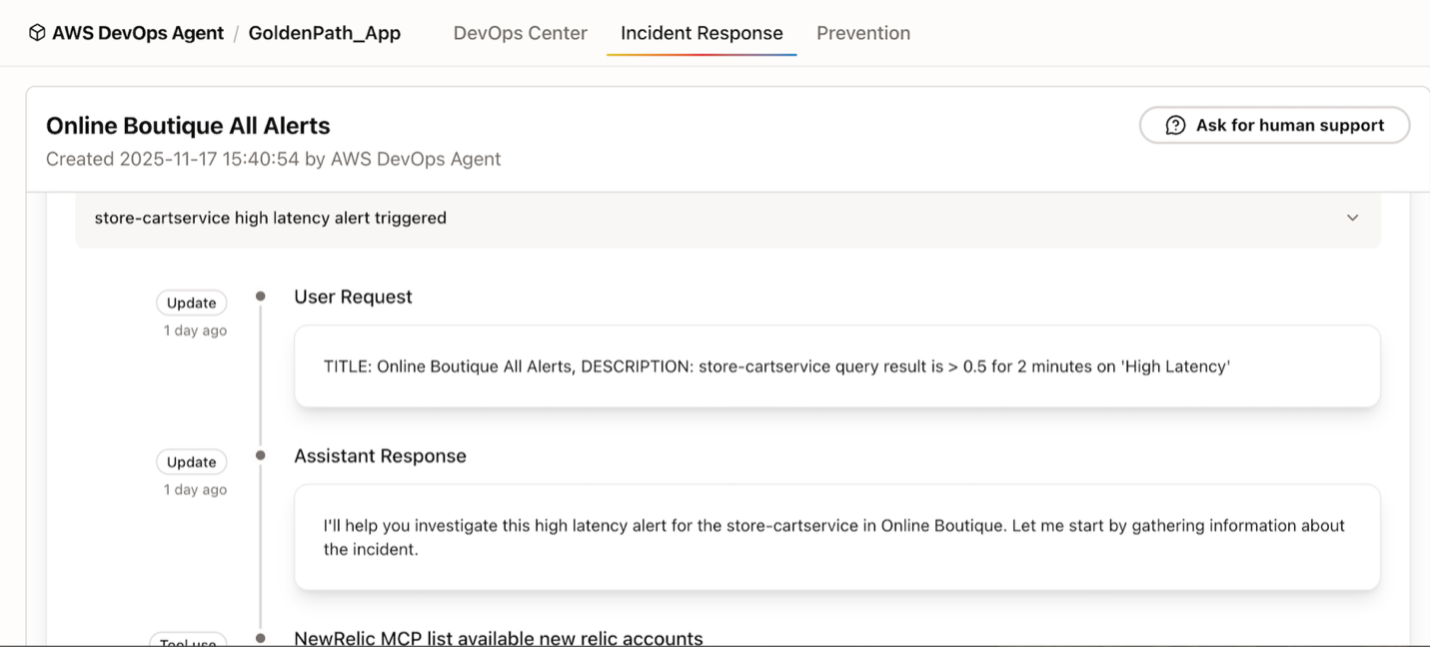Click the Update badge near Assistant Response
The image size is (1430, 650).
point(191,461)
